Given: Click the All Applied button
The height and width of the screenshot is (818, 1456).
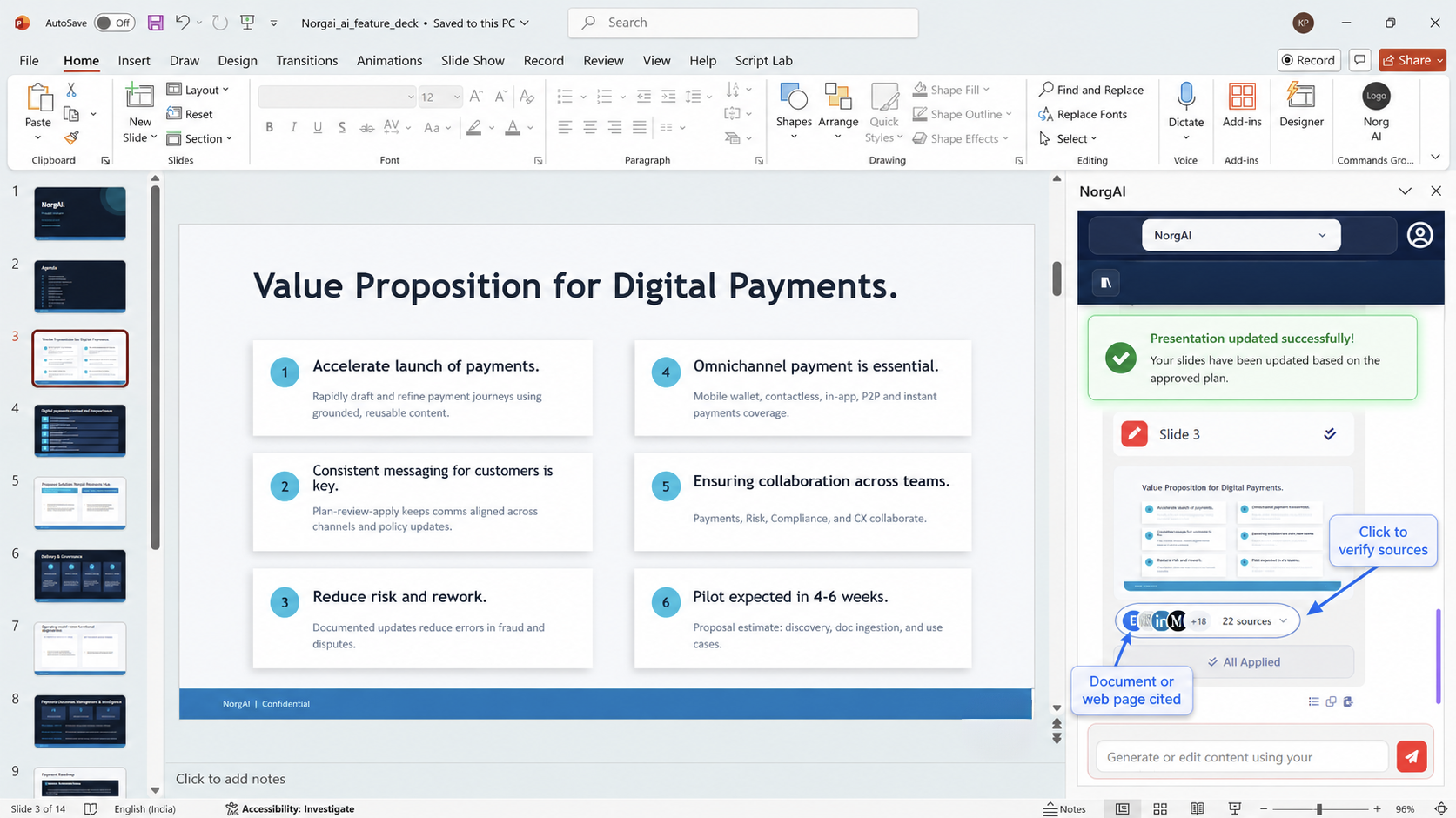Looking at the screenshot, I should pos(1243,661).
